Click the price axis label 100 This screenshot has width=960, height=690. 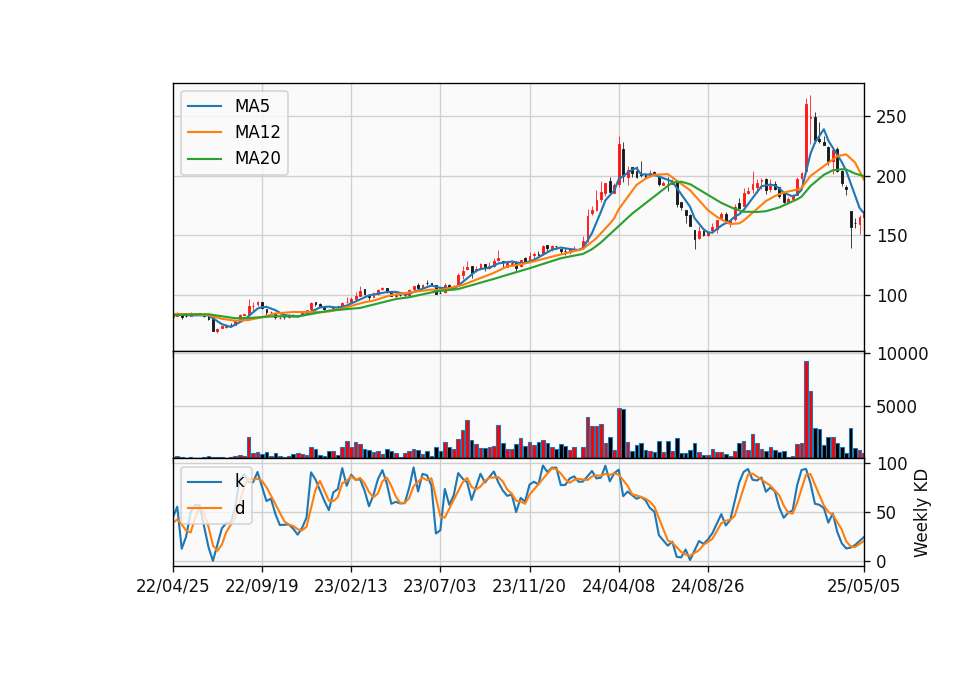891,296
